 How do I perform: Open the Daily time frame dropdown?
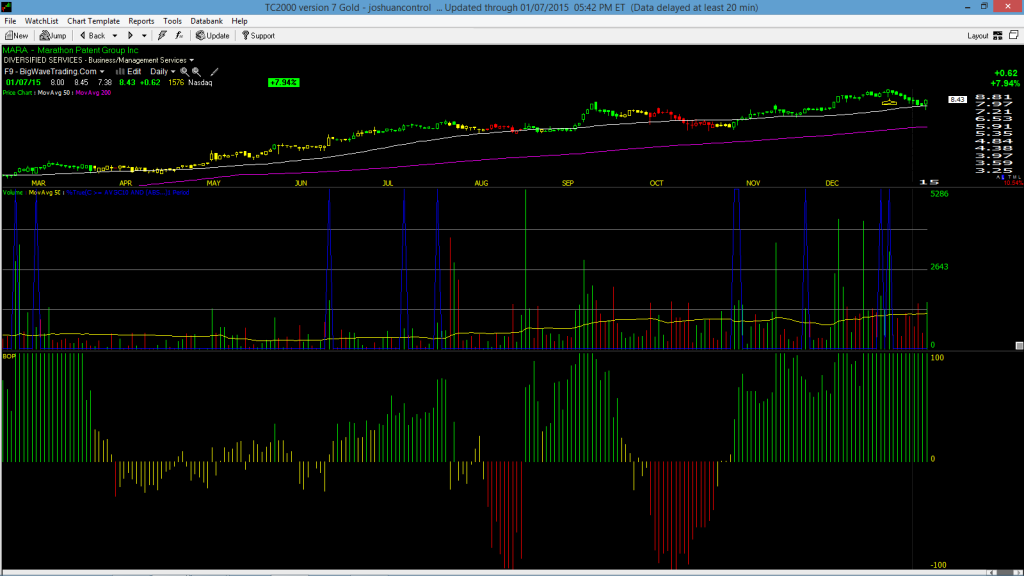tap(163, 72)
